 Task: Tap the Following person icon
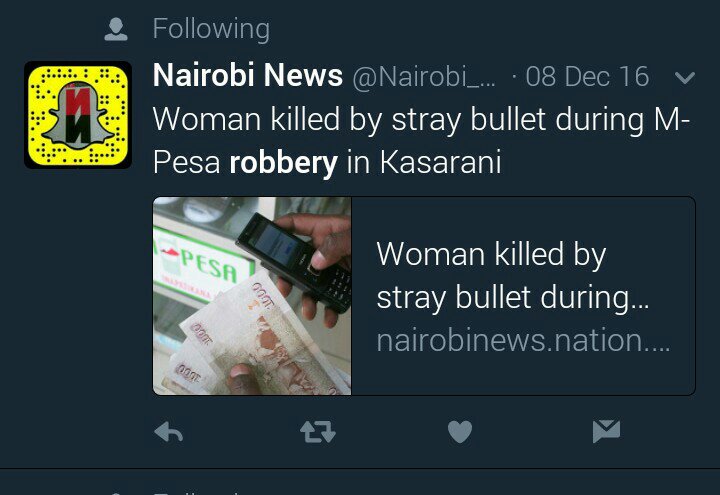pyautogui.click(x=116, y=29)
